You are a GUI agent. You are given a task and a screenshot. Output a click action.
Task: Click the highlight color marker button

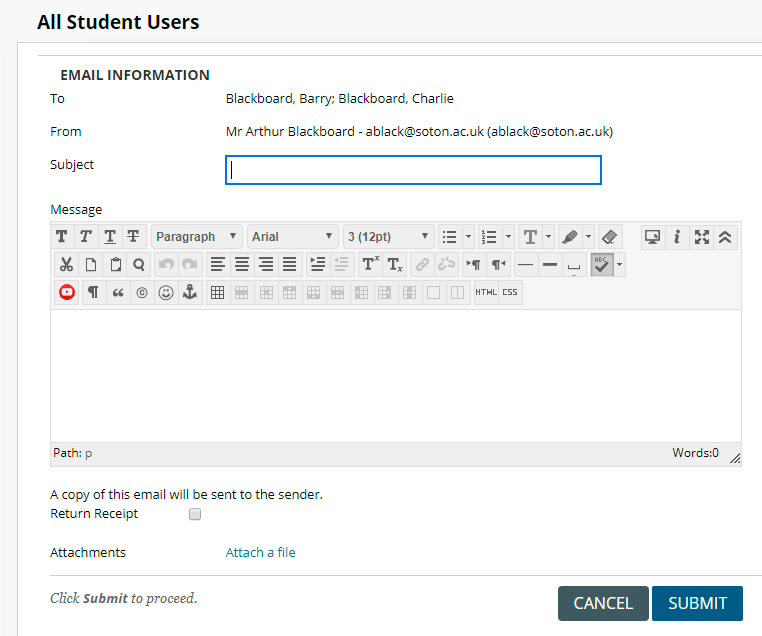tap(570, 237)
